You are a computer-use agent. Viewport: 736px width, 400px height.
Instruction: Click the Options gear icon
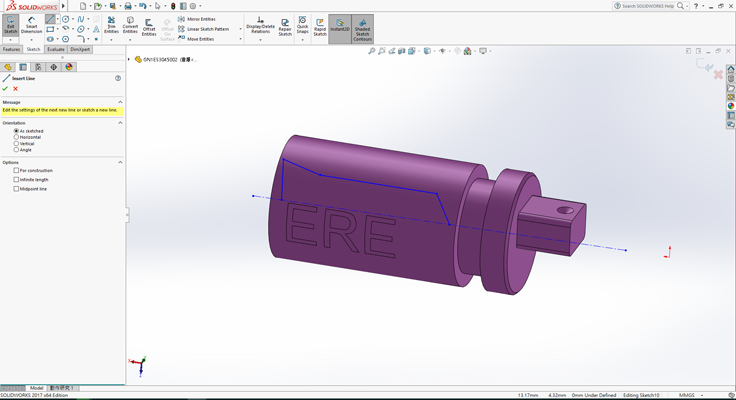tap(193, 6)
